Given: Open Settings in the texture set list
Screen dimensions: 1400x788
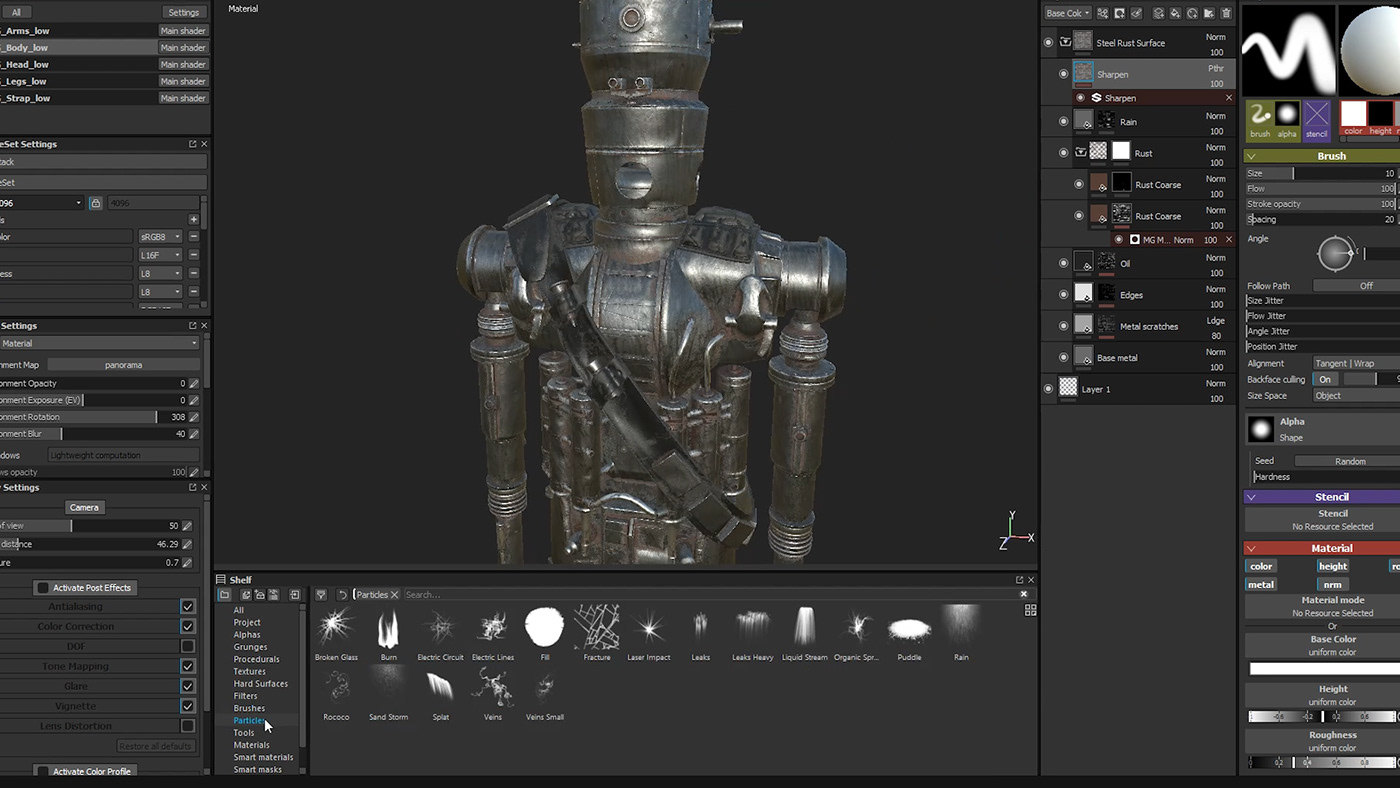Looking at the screenshot, I should (183, 12).
